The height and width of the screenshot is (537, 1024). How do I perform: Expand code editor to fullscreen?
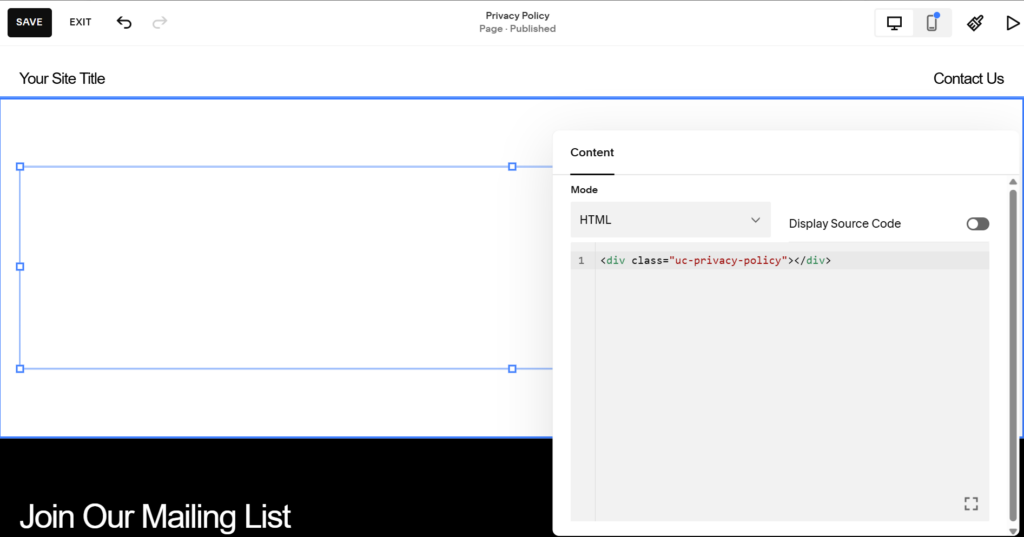coord(970,503)
